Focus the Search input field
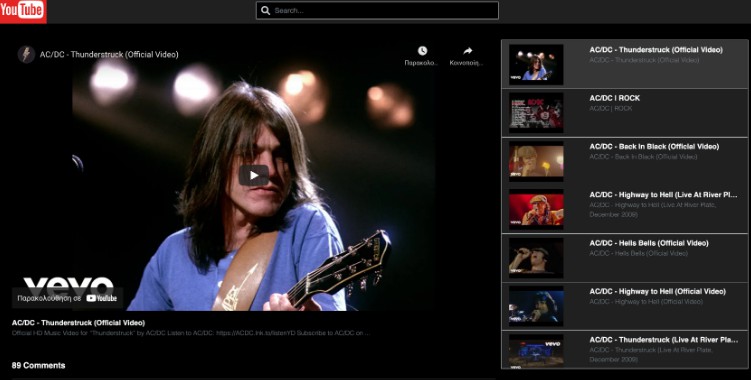This screenshot has height=380, width=751. point(377,11)
